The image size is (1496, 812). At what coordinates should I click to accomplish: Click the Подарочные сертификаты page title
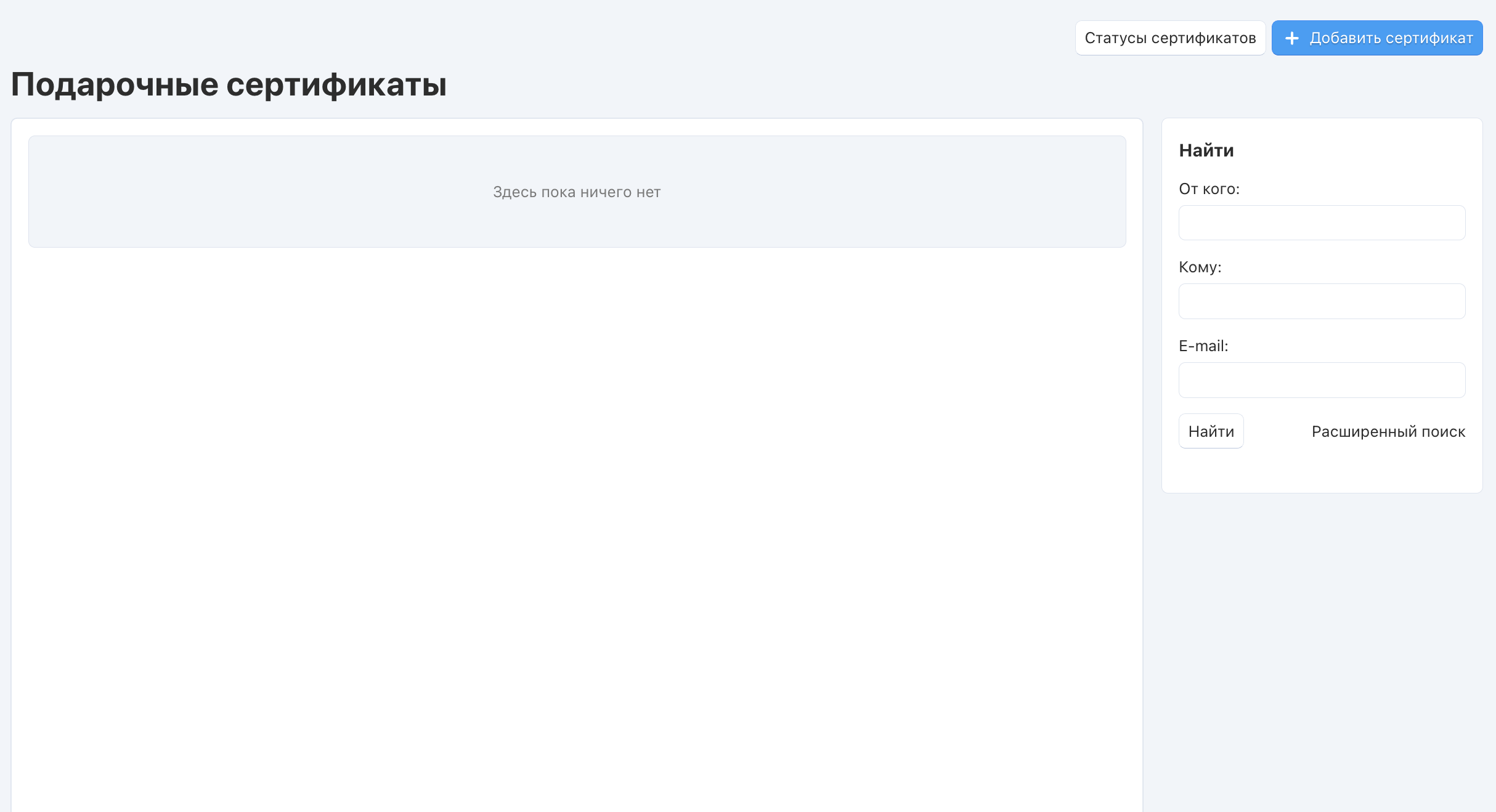click(229, 84)
